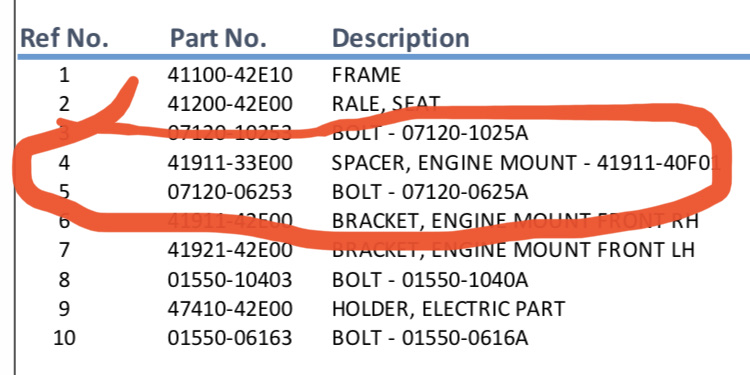Select part number 01550-06163
This screenshot has width=750, height=375.
point(230,338)
